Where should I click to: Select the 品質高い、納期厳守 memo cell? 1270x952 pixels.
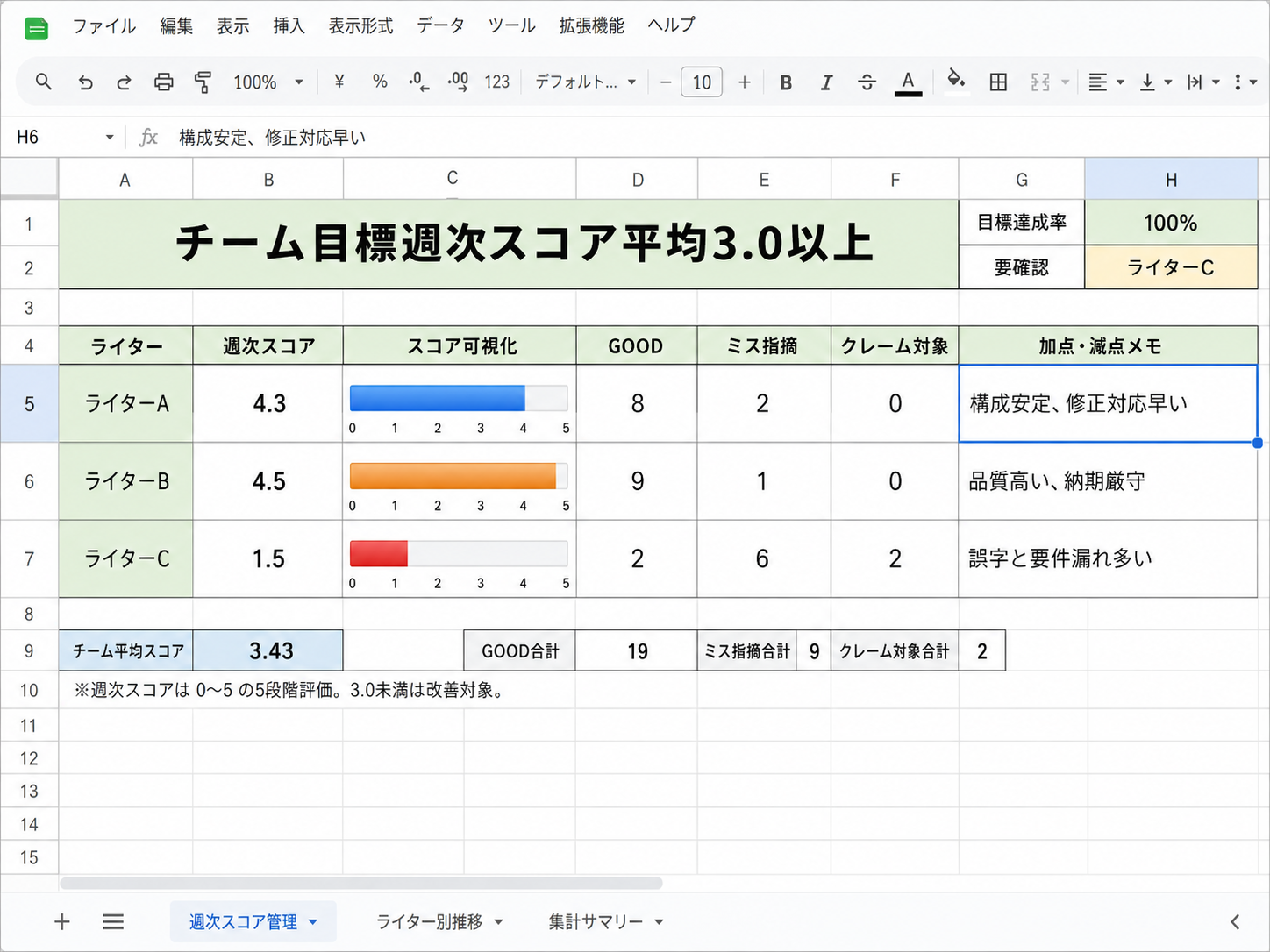click(x=1108, y=481)
